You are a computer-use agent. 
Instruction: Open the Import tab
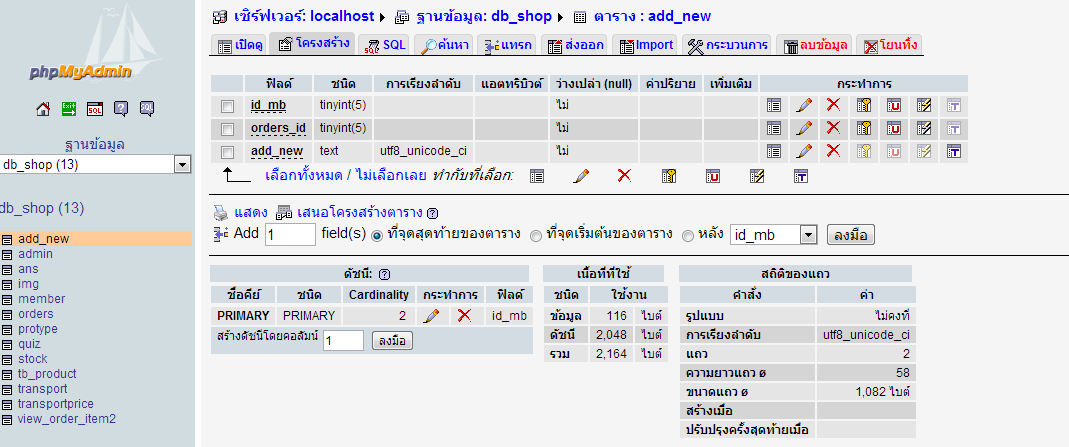tap(645, 46)
